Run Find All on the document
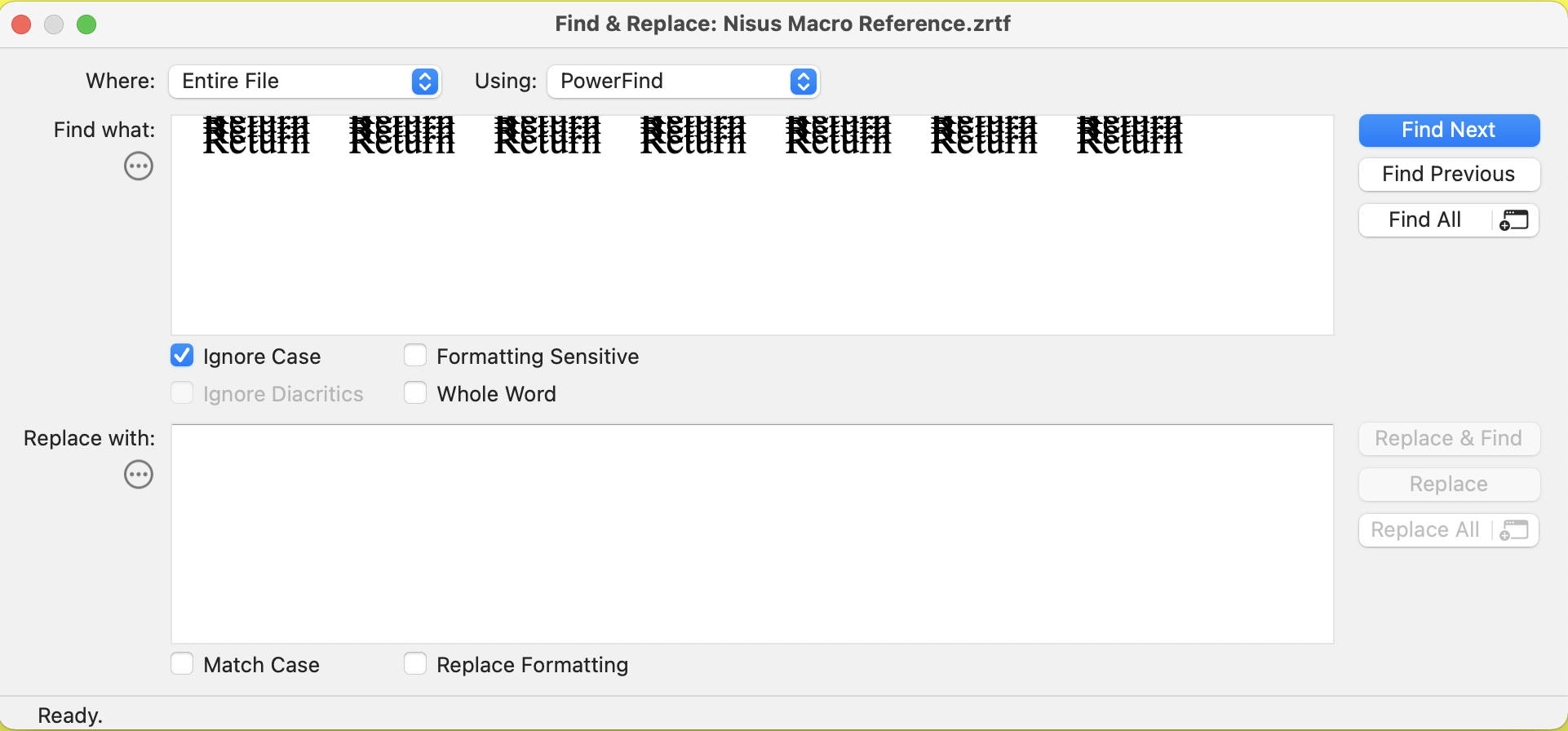 click(1424, 219)
